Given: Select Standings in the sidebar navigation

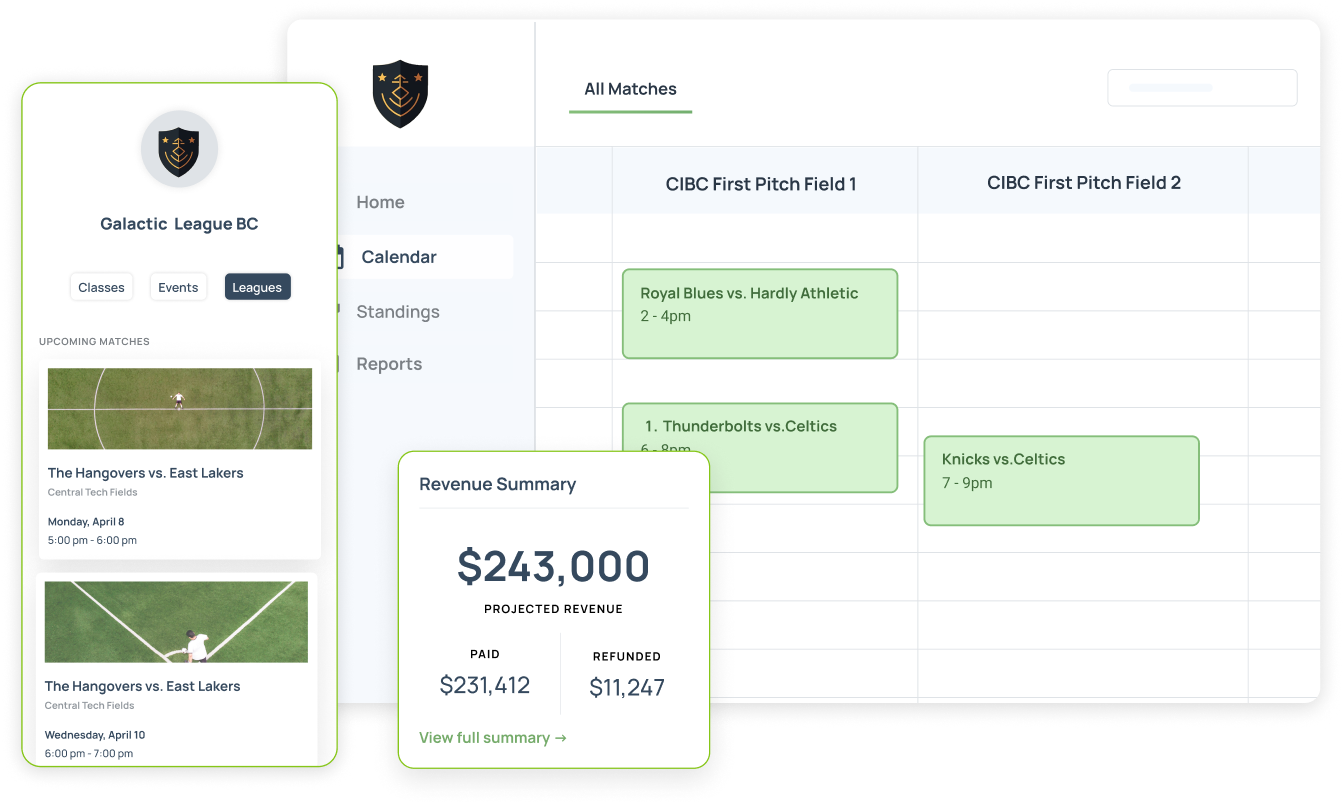Looking at the screenshot, I should 397,312.
